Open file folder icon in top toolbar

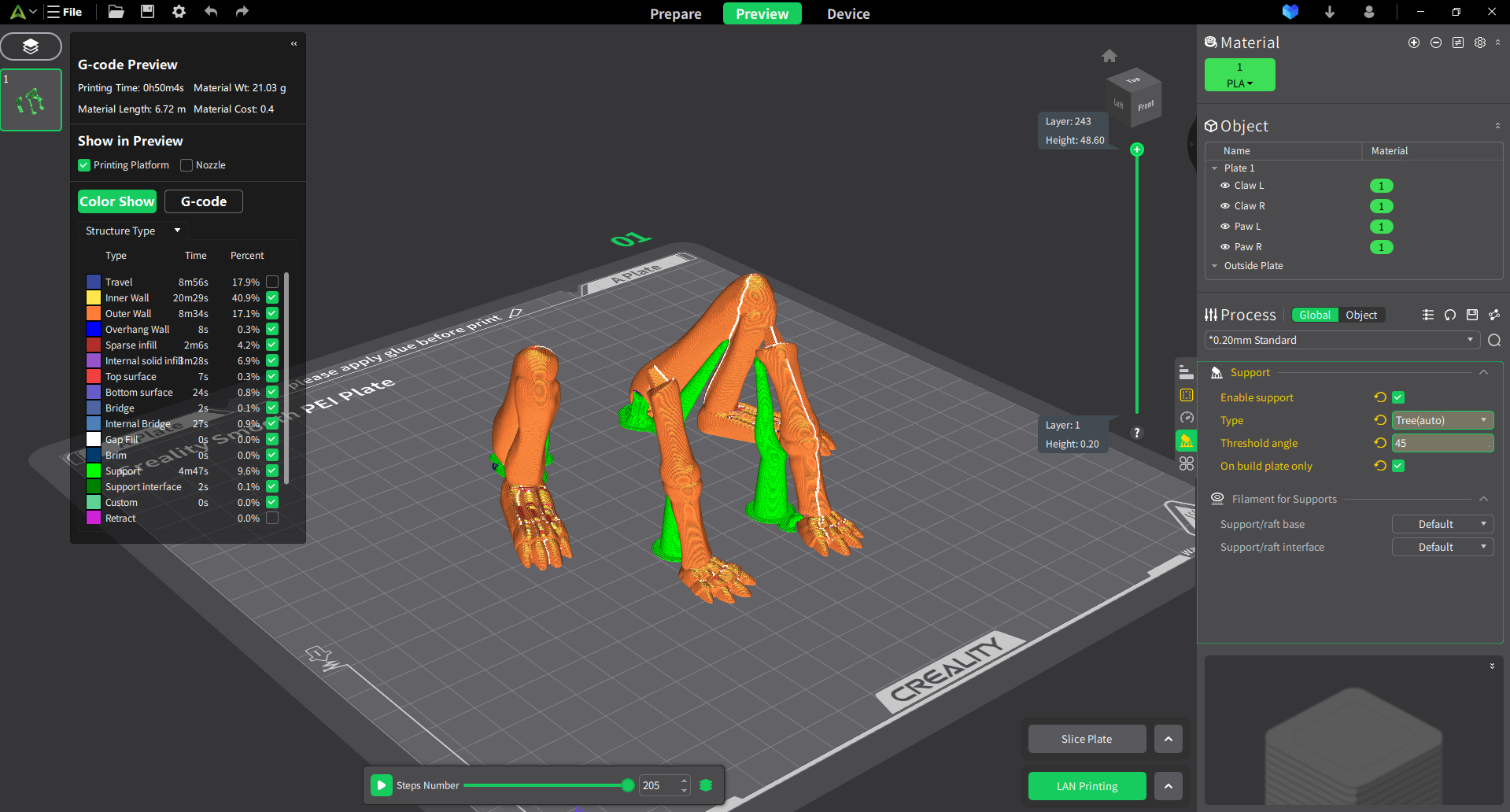(x=116, y=12)
